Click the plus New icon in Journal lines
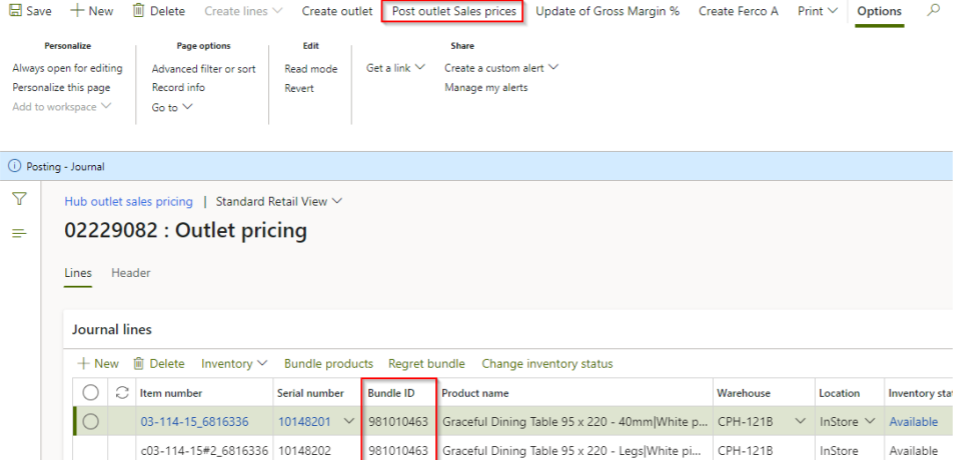This screenshot has height=460, width=958. coord(84,364)
